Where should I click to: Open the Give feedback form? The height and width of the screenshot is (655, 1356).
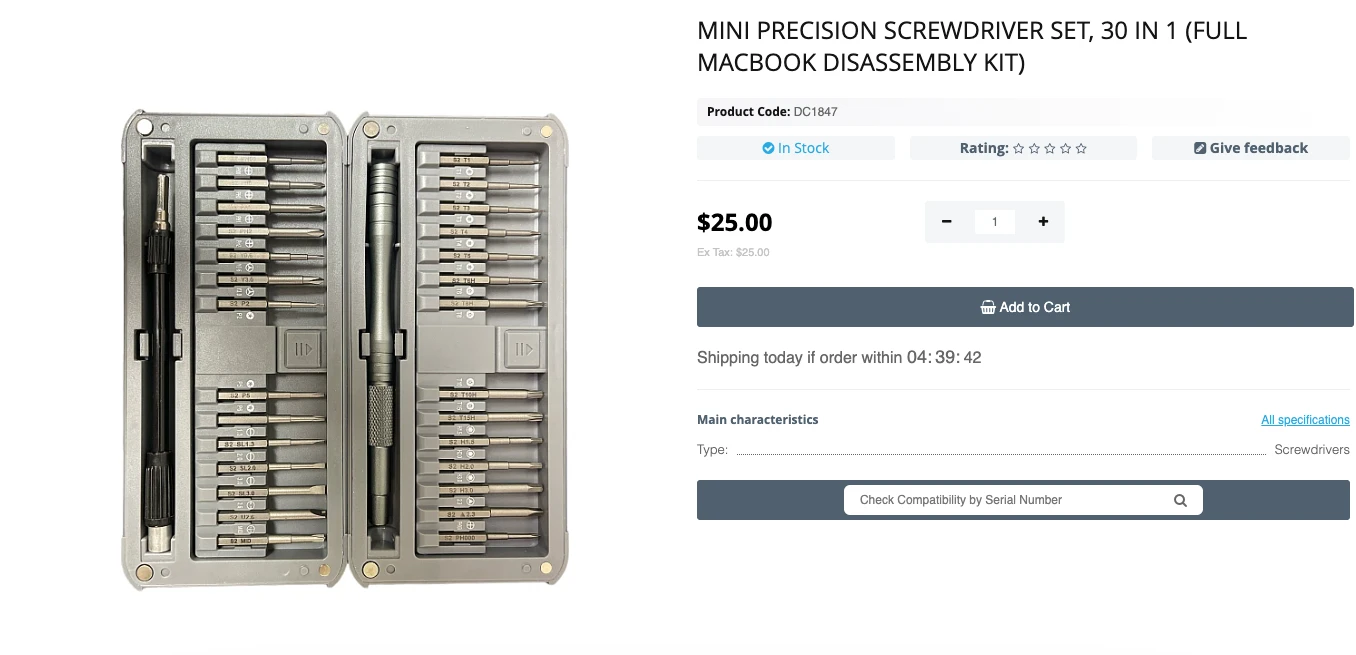pyautogui.click(x=1251, y=147)
